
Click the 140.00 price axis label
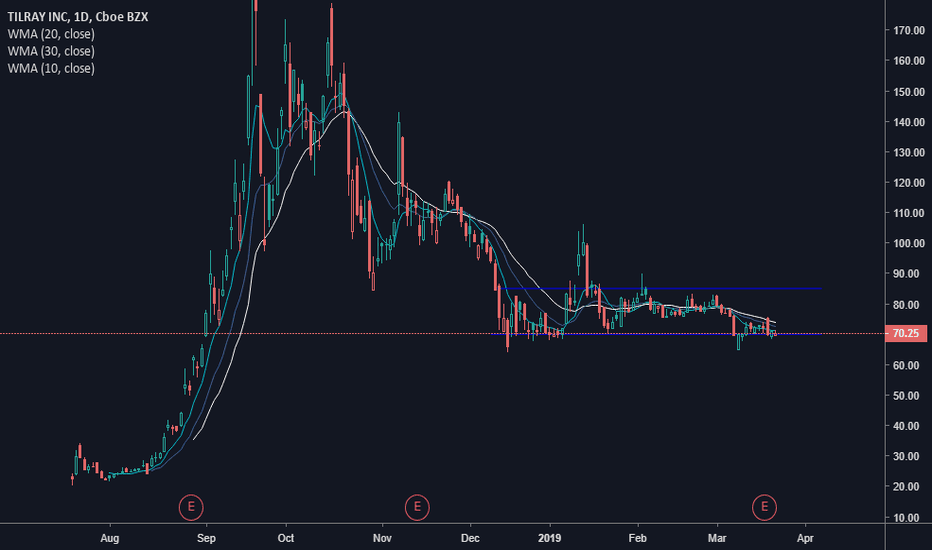click(x=909, y=122)
